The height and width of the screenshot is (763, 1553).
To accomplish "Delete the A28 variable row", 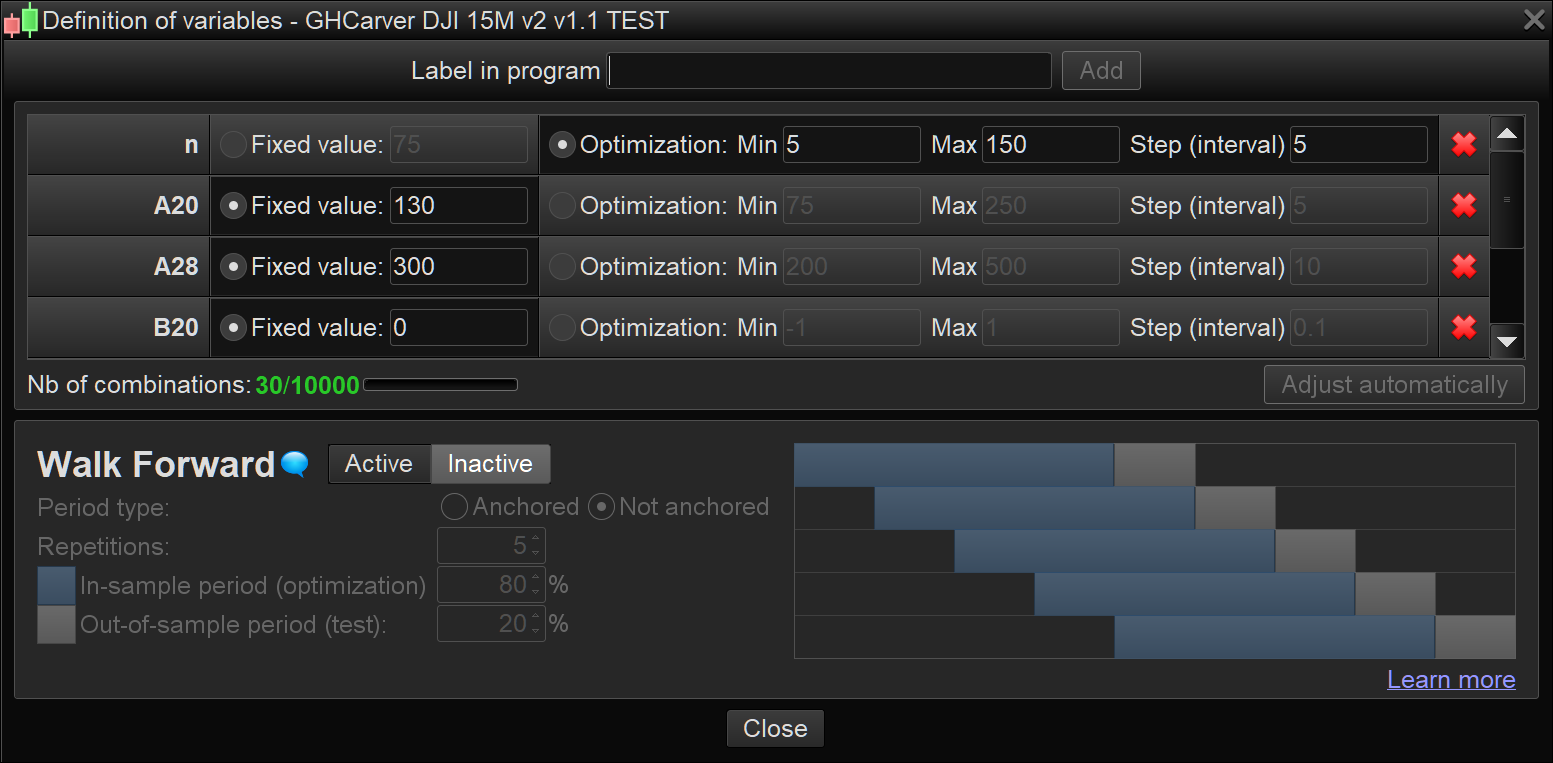I will click(x=1464, y=267).
